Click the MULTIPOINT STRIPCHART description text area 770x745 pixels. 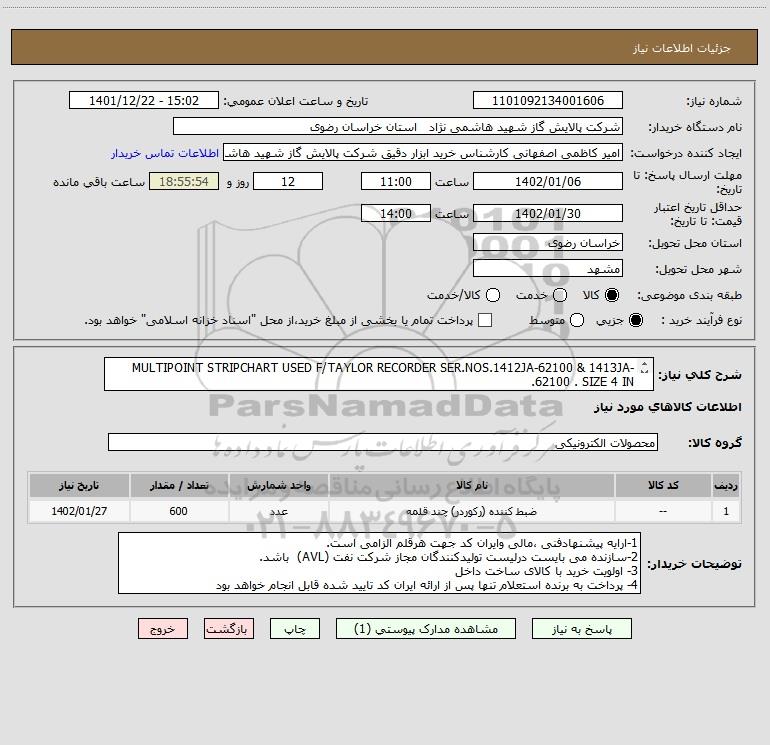pos(380,374)
